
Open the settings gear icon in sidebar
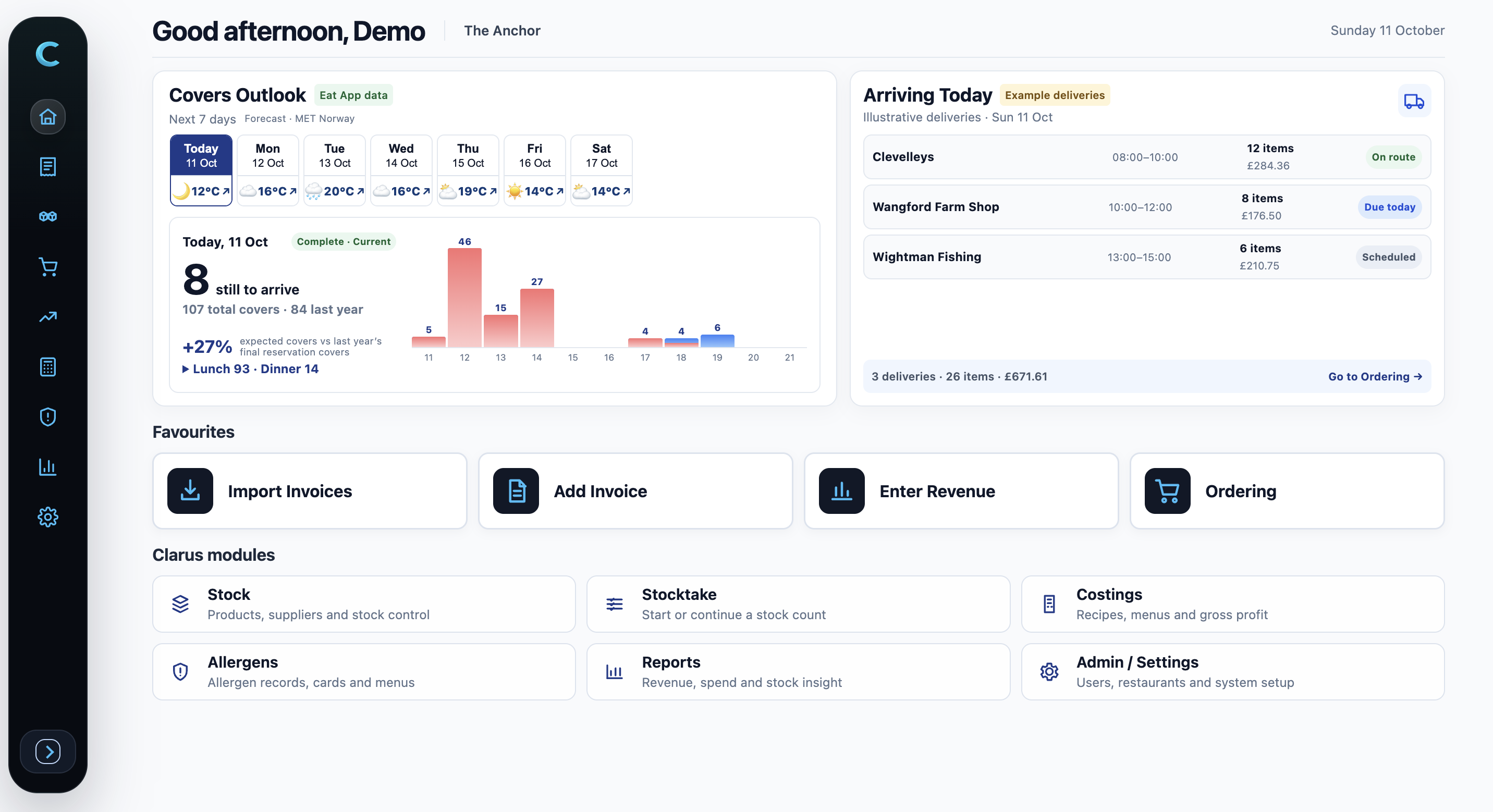click(x=47, y=516)
